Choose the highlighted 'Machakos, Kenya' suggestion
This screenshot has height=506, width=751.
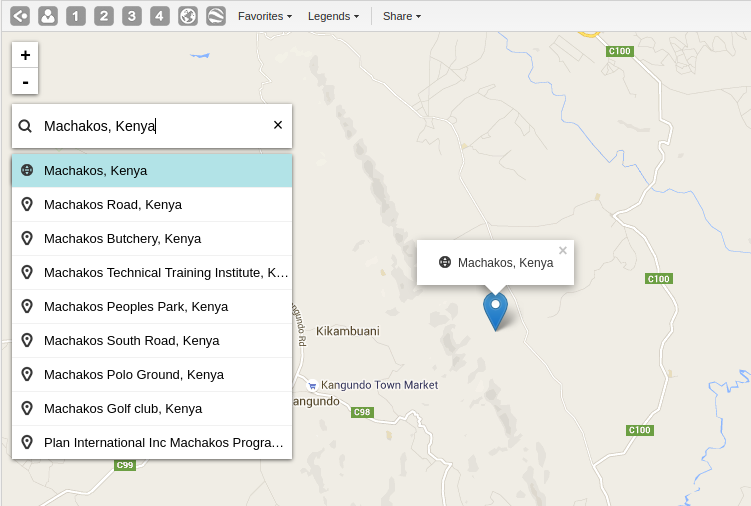pos(152,171)
